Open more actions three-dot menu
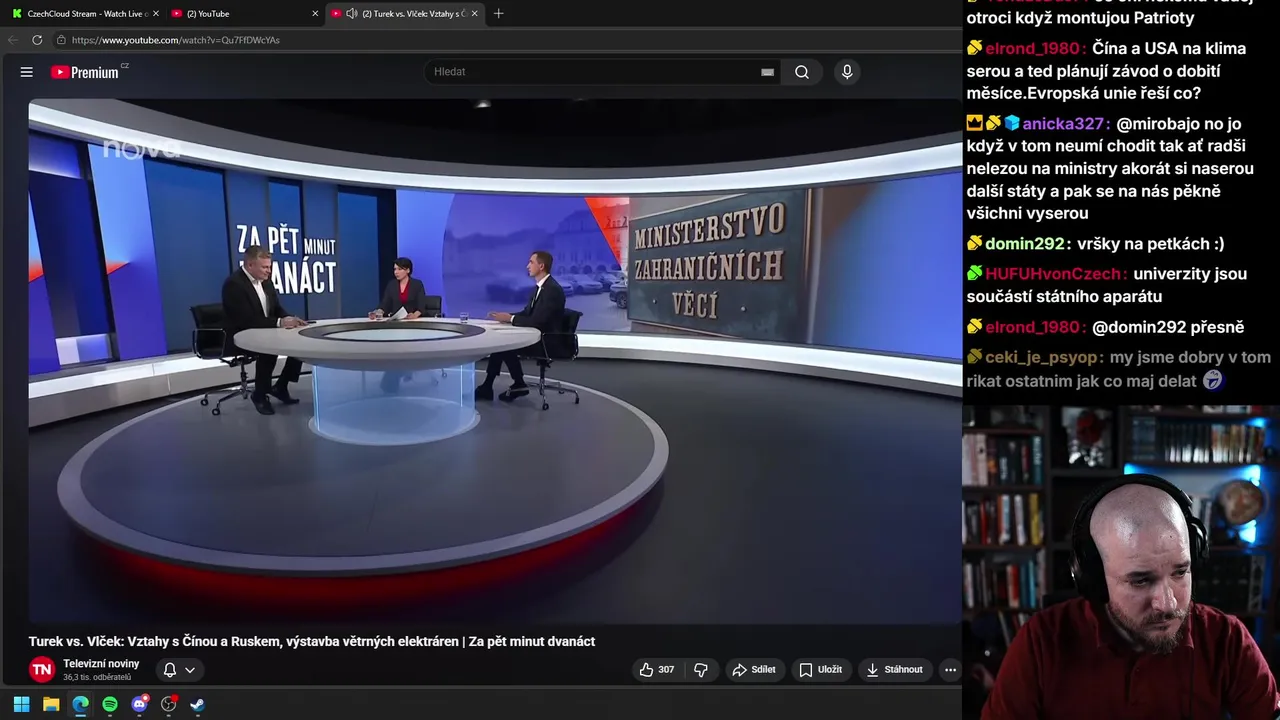 point(950,669)
